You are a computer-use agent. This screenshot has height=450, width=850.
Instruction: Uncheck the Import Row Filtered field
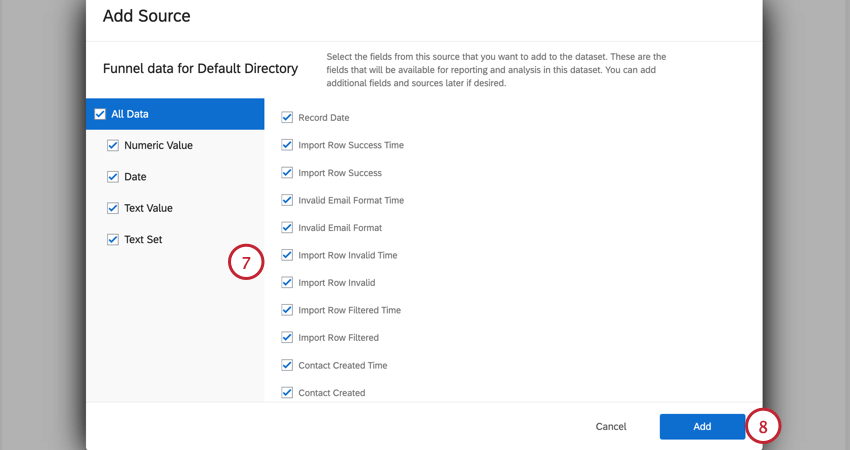287,337
